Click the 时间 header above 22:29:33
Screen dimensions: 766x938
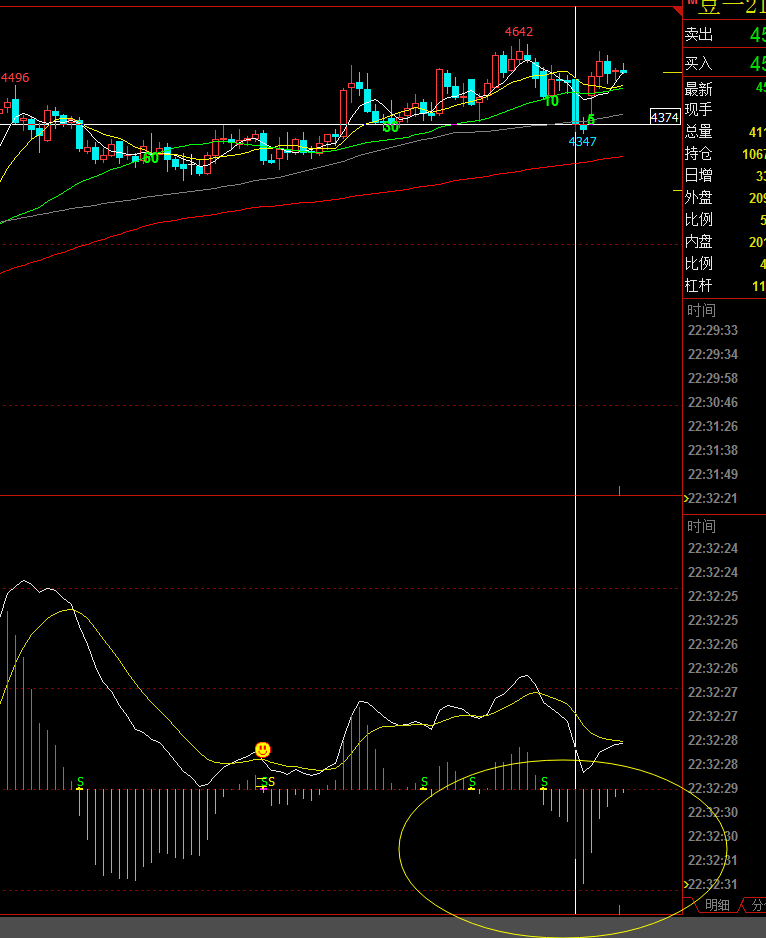701,311
